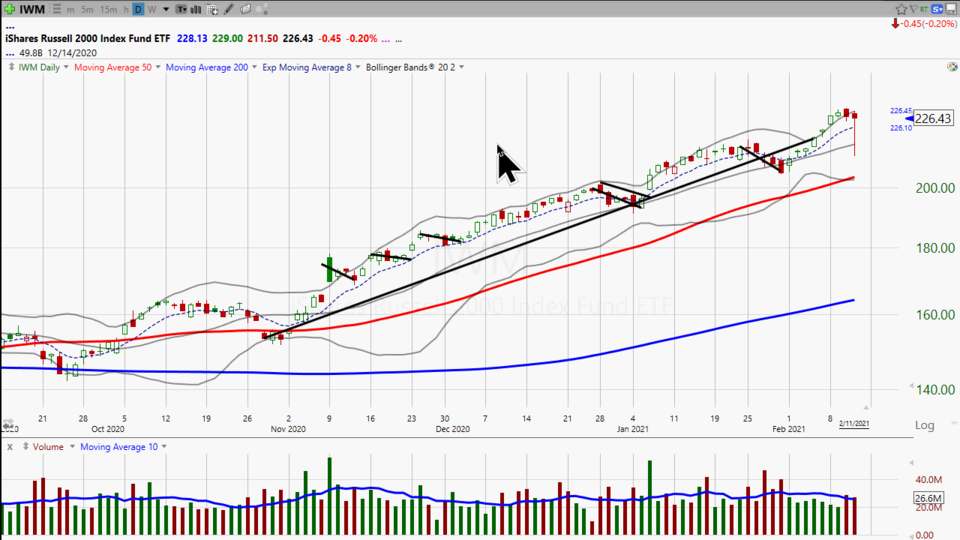Viewport: 960px width, 540px height.
Task: Open the Bollinger Bands 20 2 dropdown
Action: tap(462, 67)
